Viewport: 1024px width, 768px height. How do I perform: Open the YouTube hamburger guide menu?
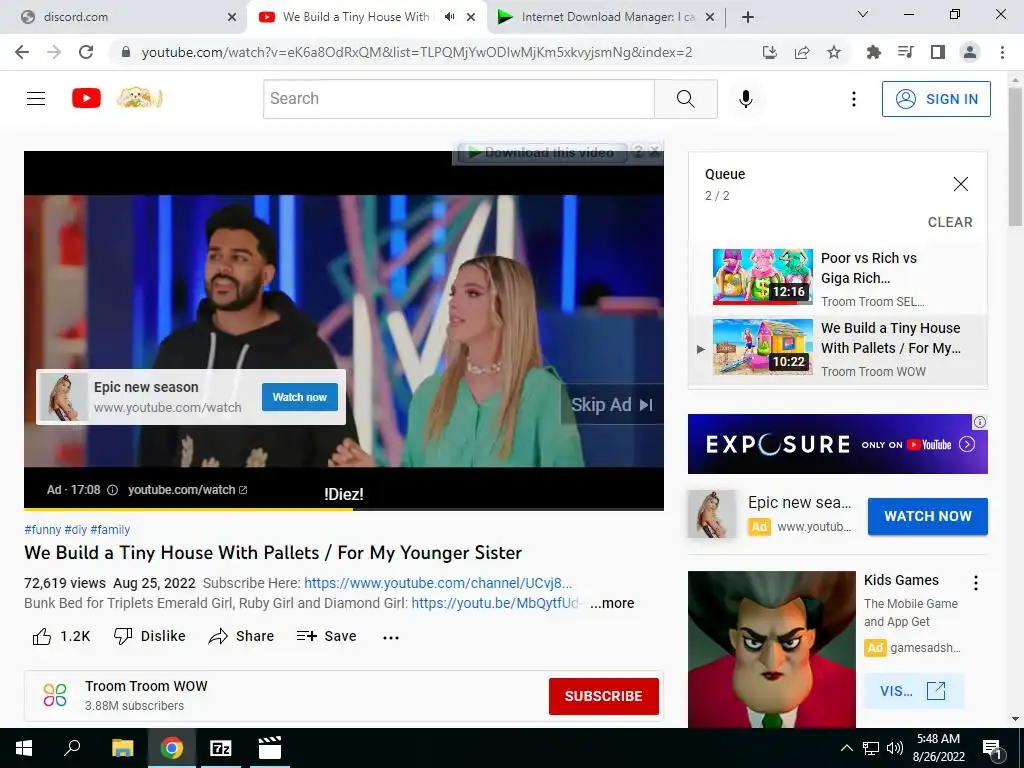[36, 99]
